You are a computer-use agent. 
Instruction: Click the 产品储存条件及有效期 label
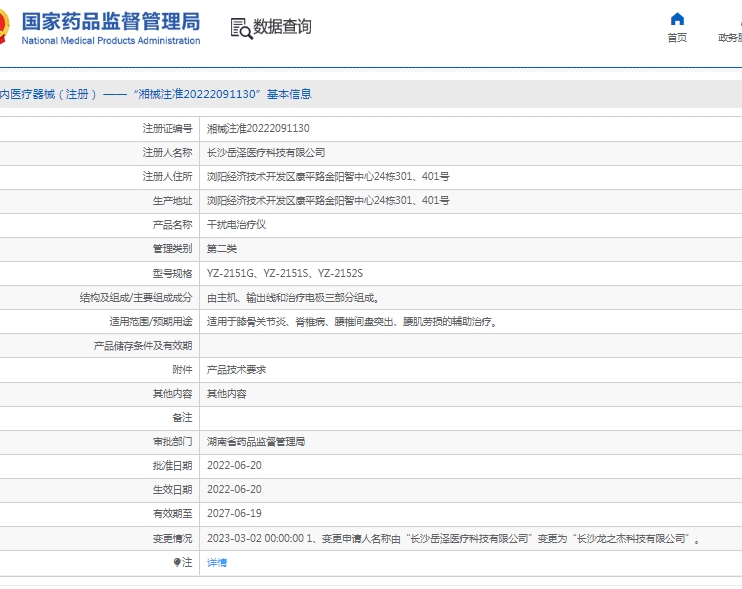coord(143,346)
